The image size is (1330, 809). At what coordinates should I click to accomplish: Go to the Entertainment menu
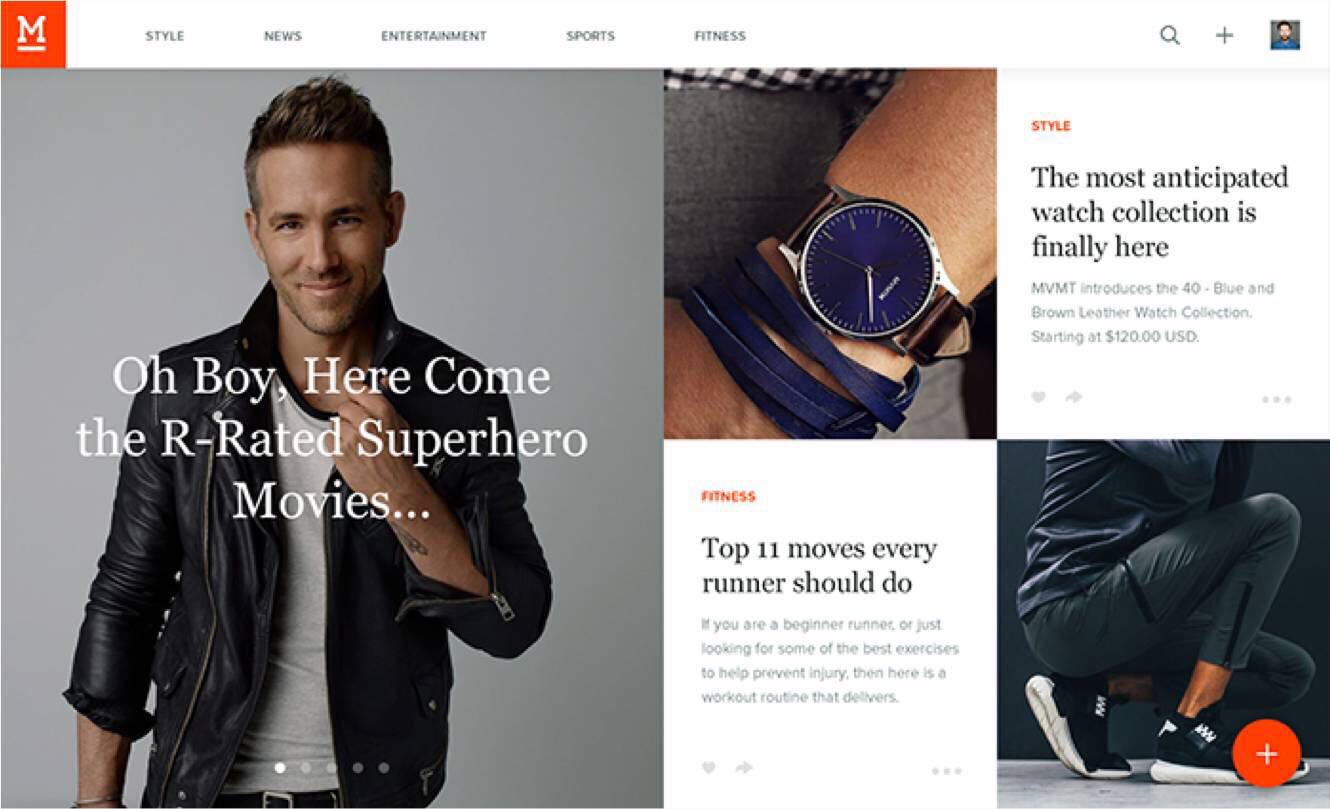point(433,36)
